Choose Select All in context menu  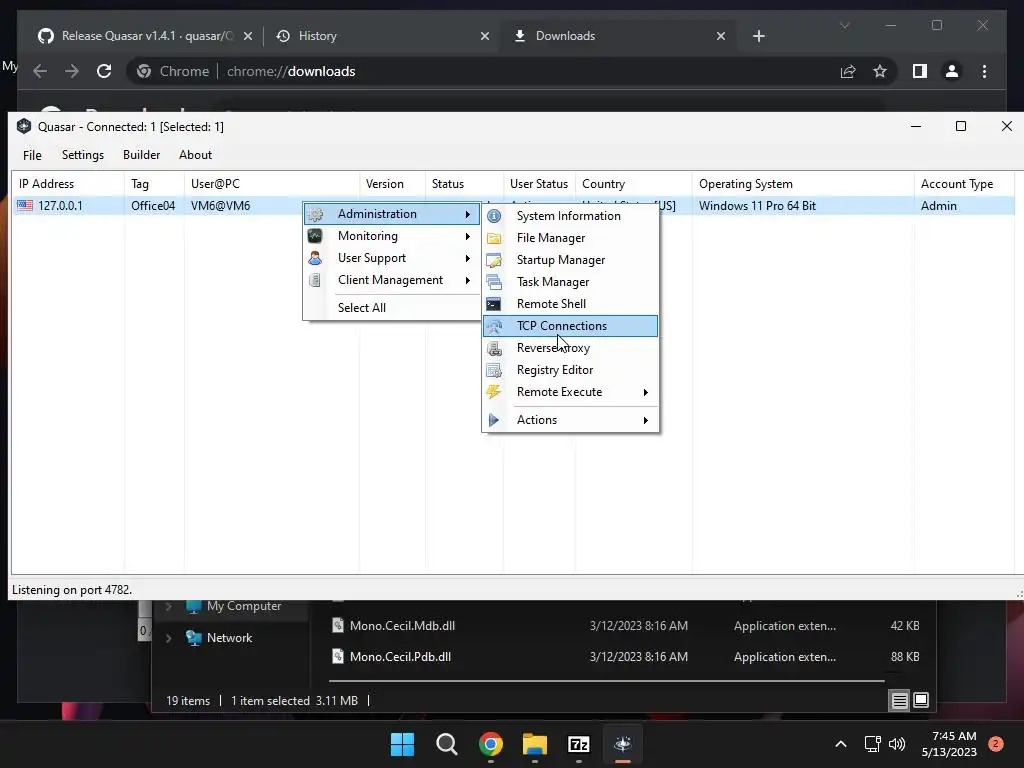pyautogui.click(x=362, y=308)
